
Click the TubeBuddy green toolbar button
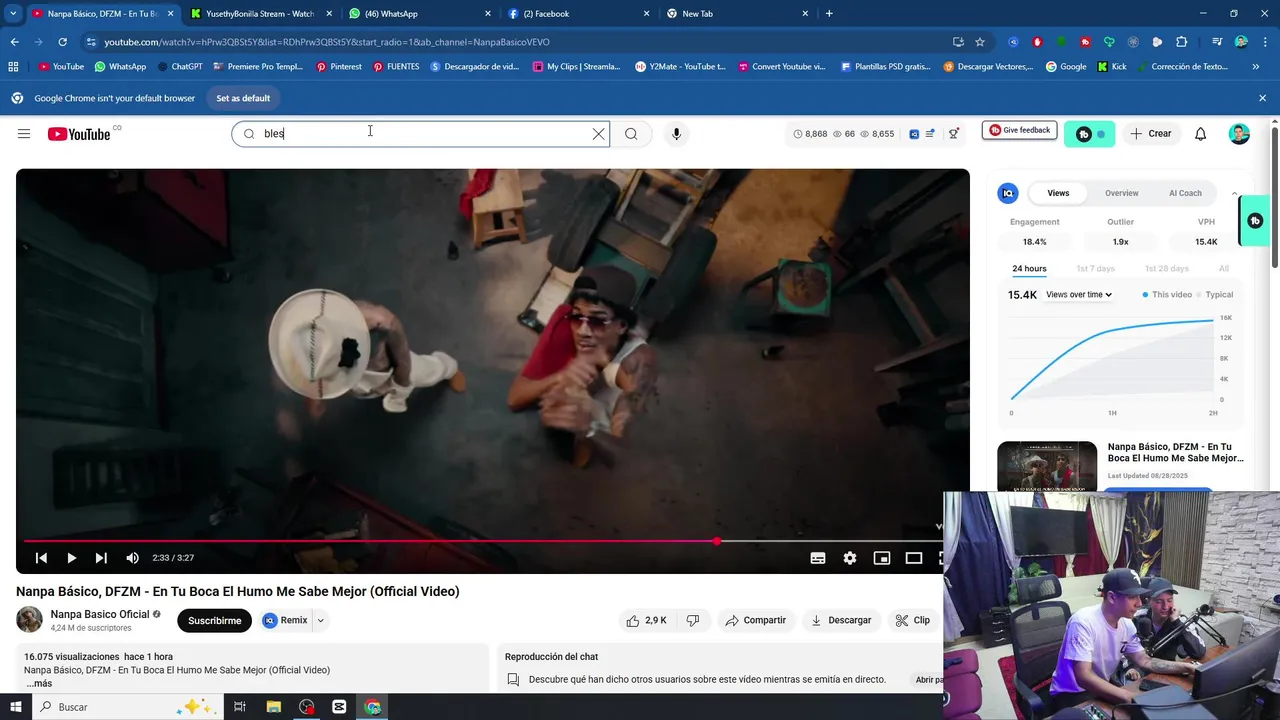[1089, 134]
